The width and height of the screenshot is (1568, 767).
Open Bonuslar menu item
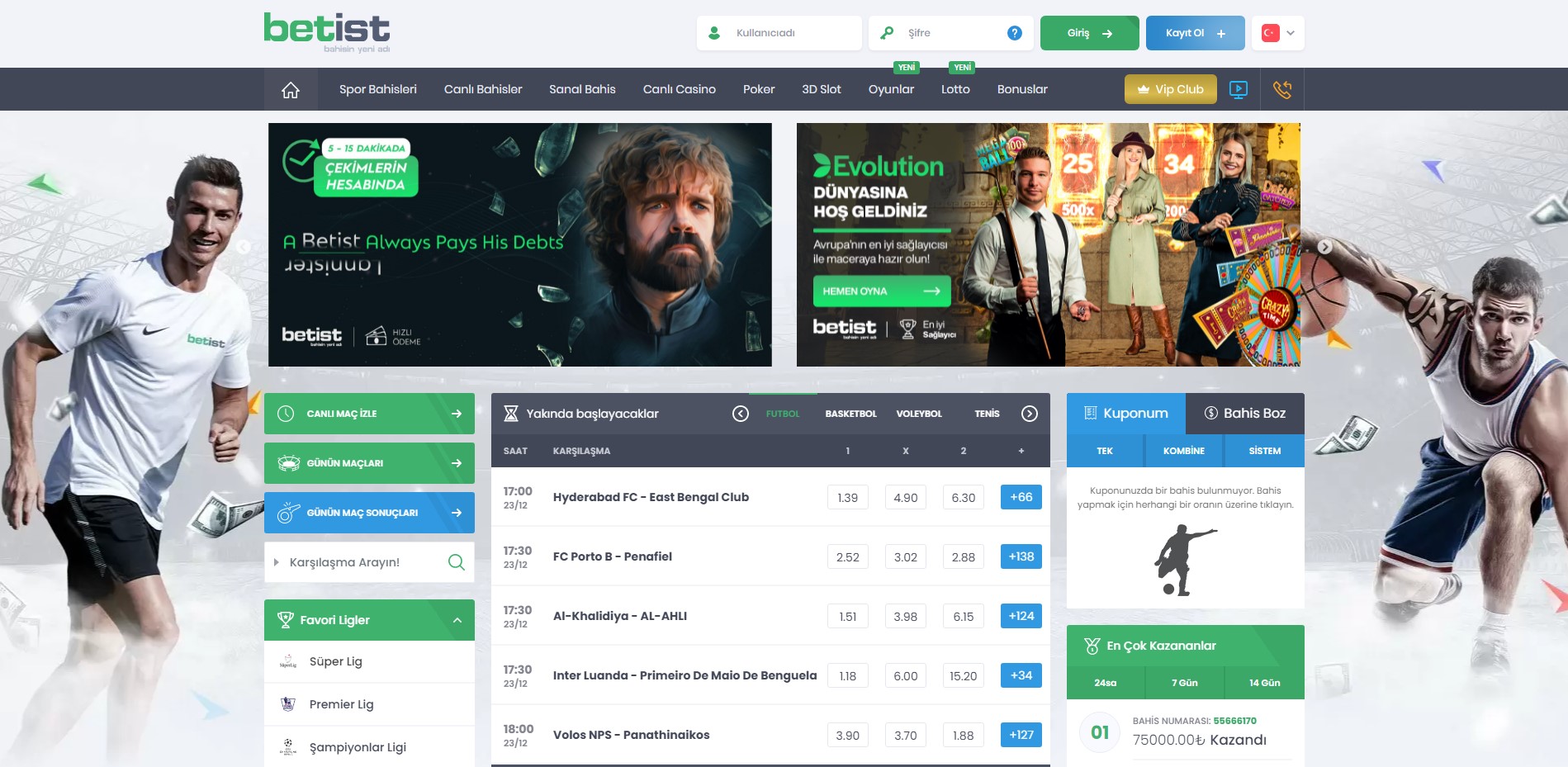(1022, 89)
